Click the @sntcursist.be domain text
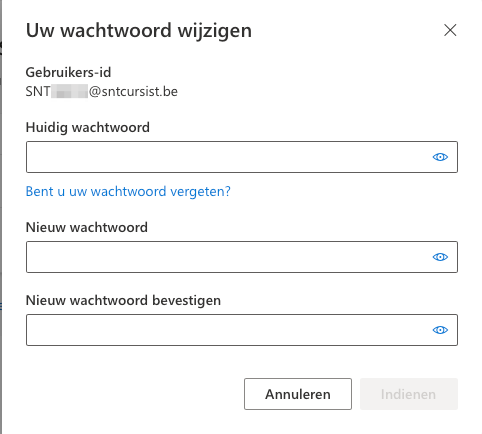Image resolution: width=482 pixels, height=434 pixels. [133, 92]
